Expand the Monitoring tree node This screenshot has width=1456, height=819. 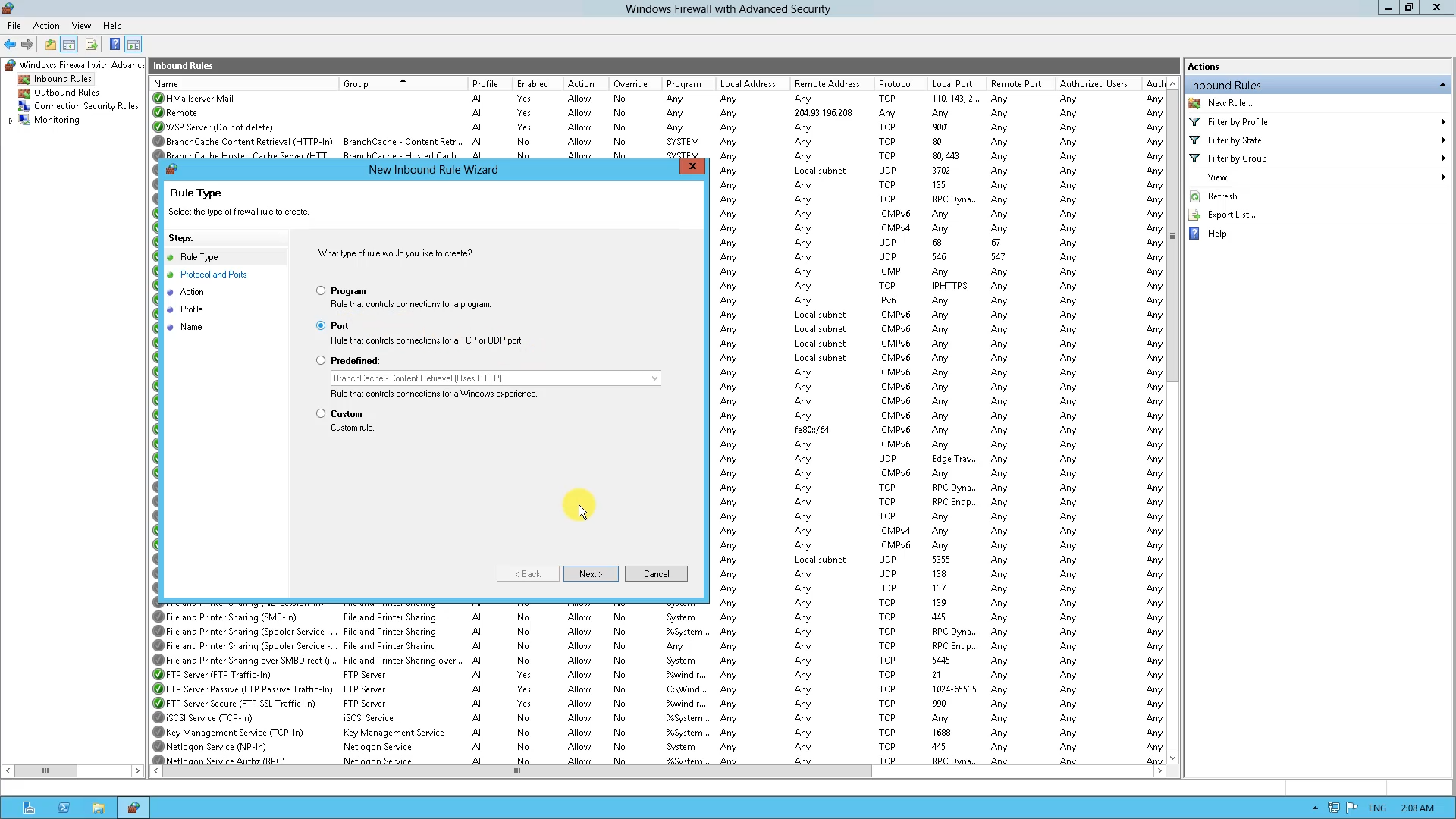point(11,120)
